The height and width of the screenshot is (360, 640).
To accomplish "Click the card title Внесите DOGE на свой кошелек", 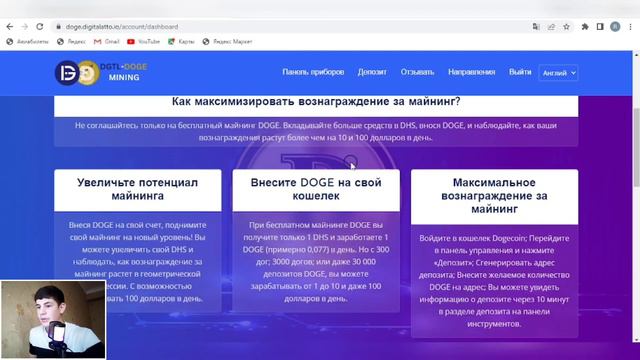I will pyautogui.click(x=316, y=189).
